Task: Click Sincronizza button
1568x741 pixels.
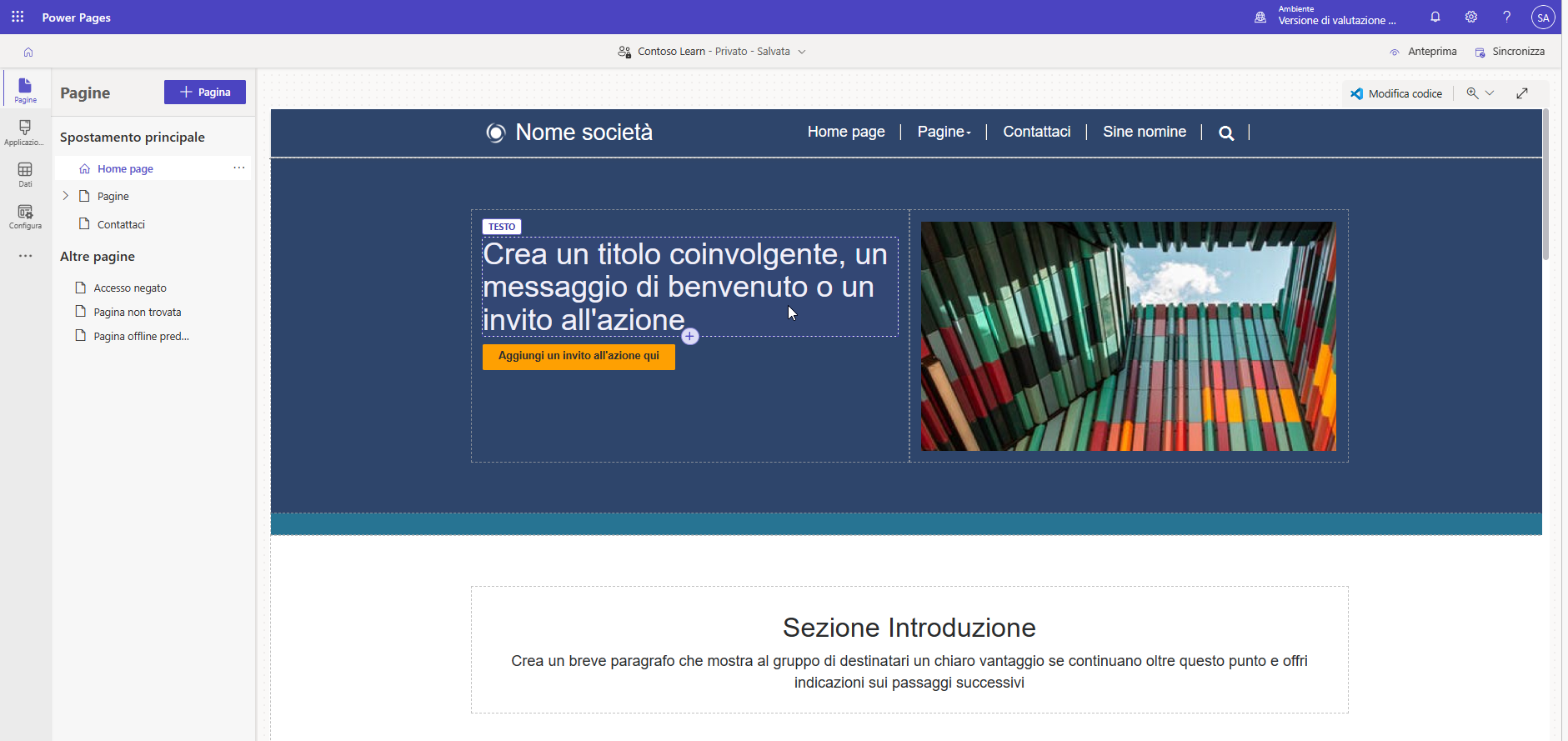Action: click(x=1510, y=52)
